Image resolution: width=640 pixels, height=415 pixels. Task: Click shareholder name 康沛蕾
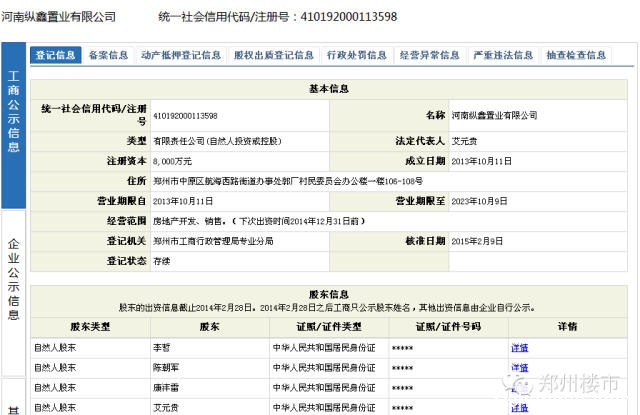(x=166, y=388)
